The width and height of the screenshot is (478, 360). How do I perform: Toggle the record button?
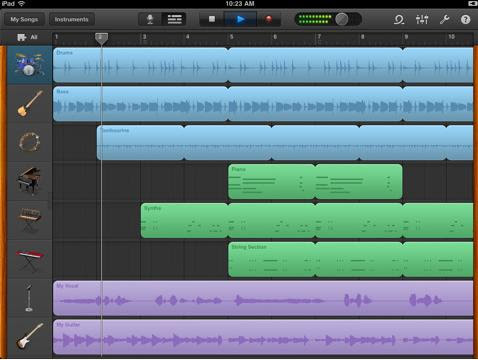click(x=269, y=19)
